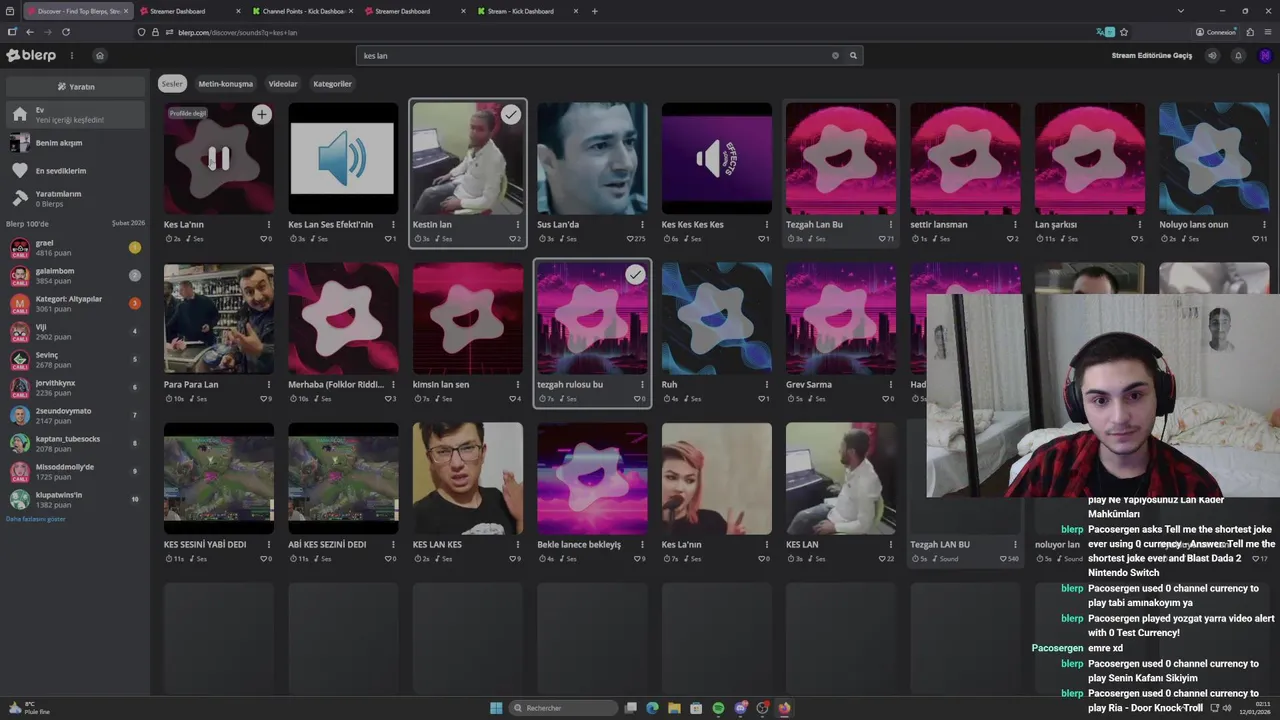Open options menu for Kes Lan Ses Efekti'nin
The image size is (1280, 720).
[393, 224]
